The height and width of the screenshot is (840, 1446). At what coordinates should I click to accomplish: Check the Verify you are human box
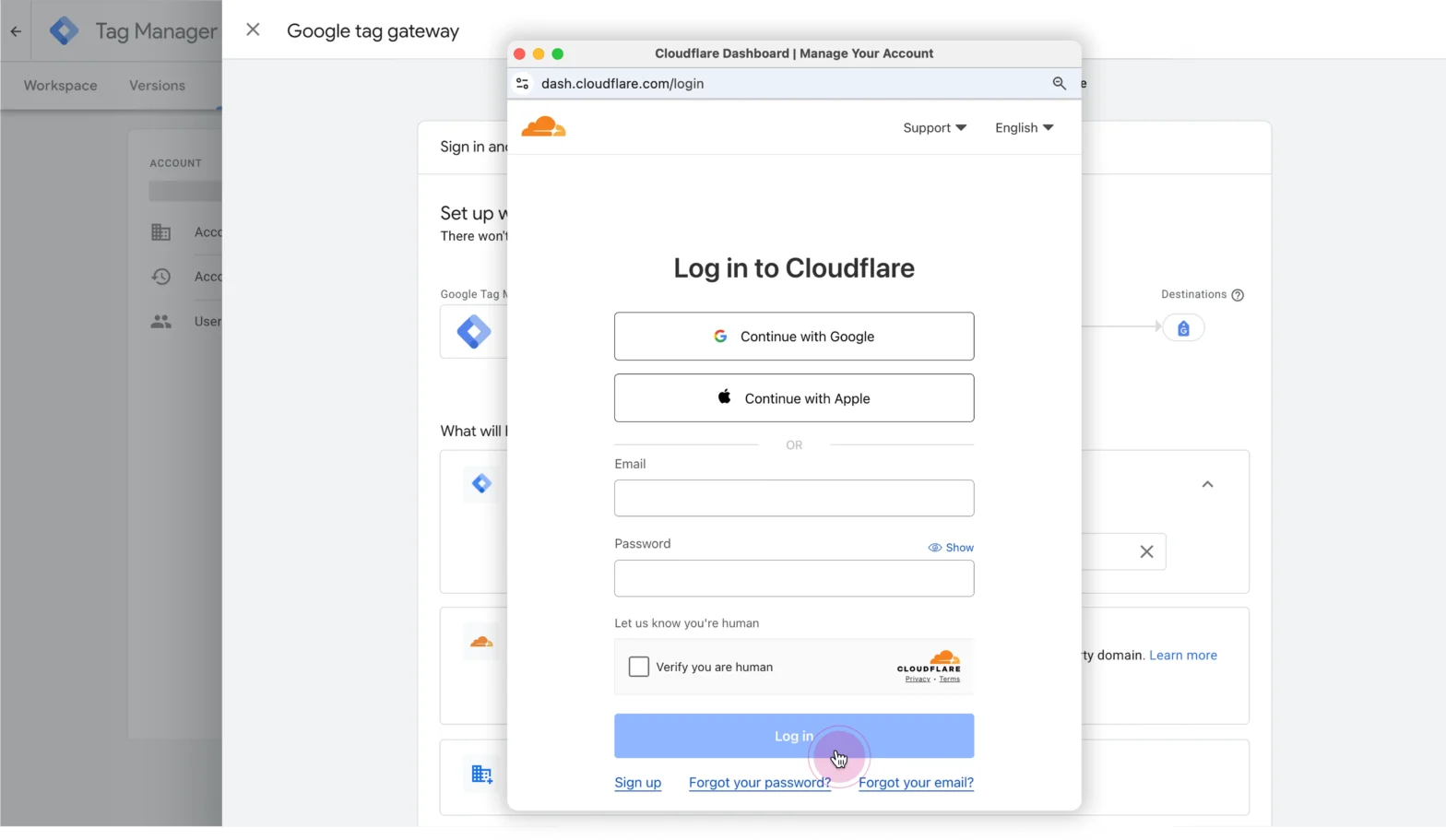click(x=638, y=667)
